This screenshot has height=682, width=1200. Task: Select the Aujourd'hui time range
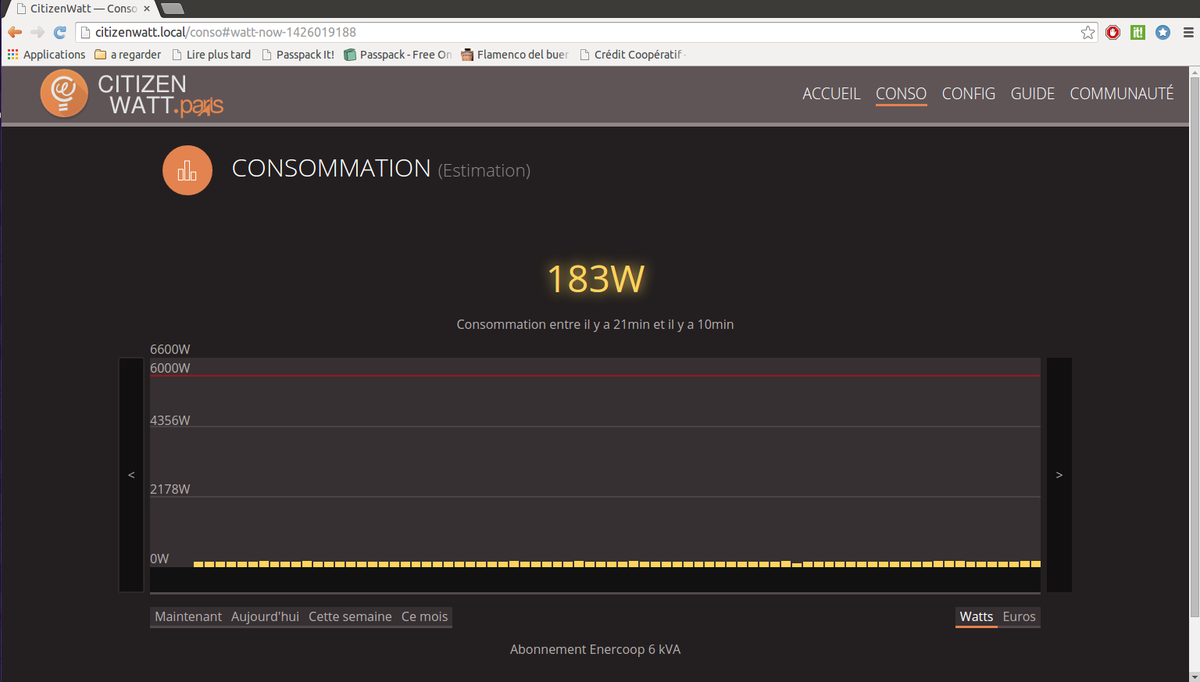click(x=265, y=617)
